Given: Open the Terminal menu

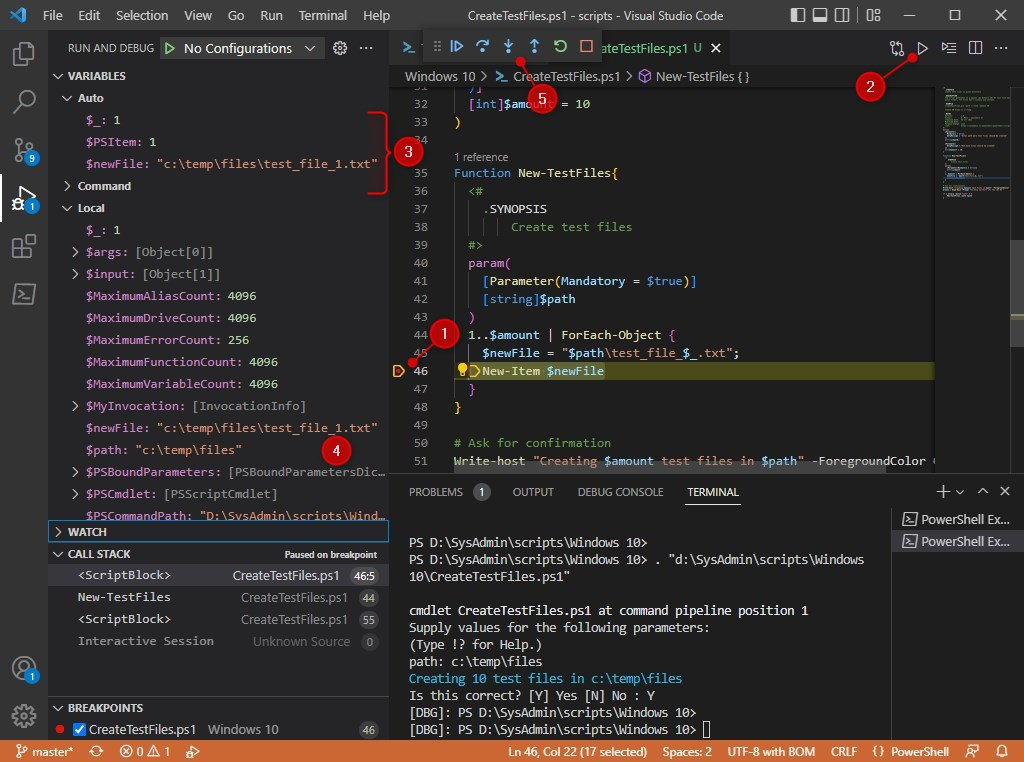Looking at the screenshot, I should (x=322, y=15).
